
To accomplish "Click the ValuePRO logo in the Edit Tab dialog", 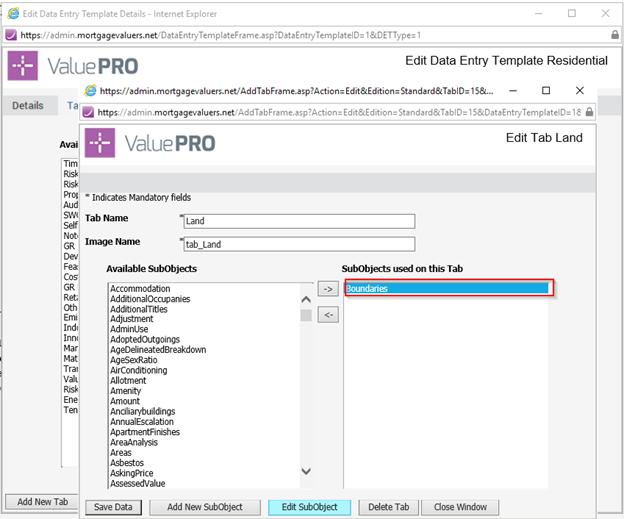I will point(150,143).
